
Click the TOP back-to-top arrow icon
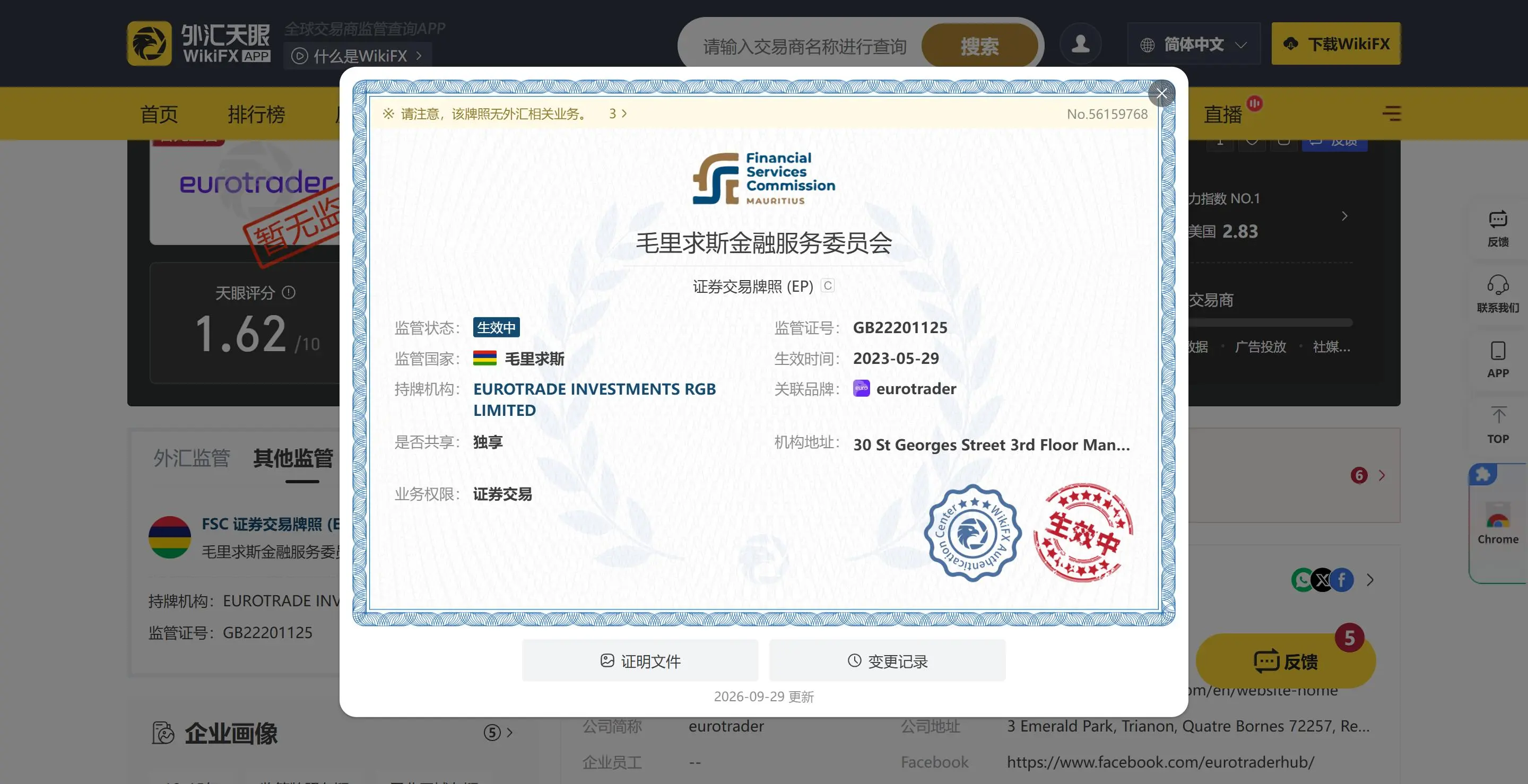point(1498,415)
